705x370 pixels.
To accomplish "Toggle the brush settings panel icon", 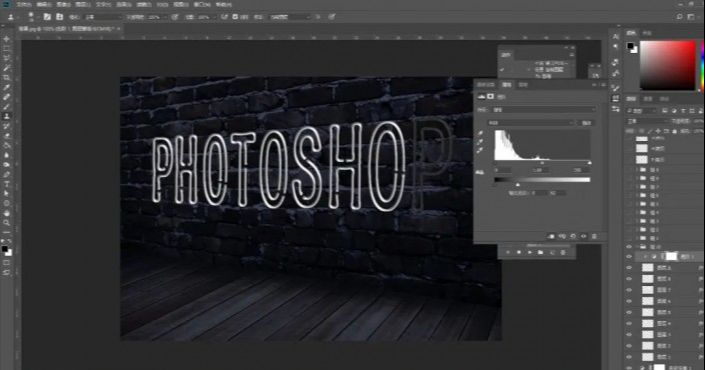I will [47, 17].
